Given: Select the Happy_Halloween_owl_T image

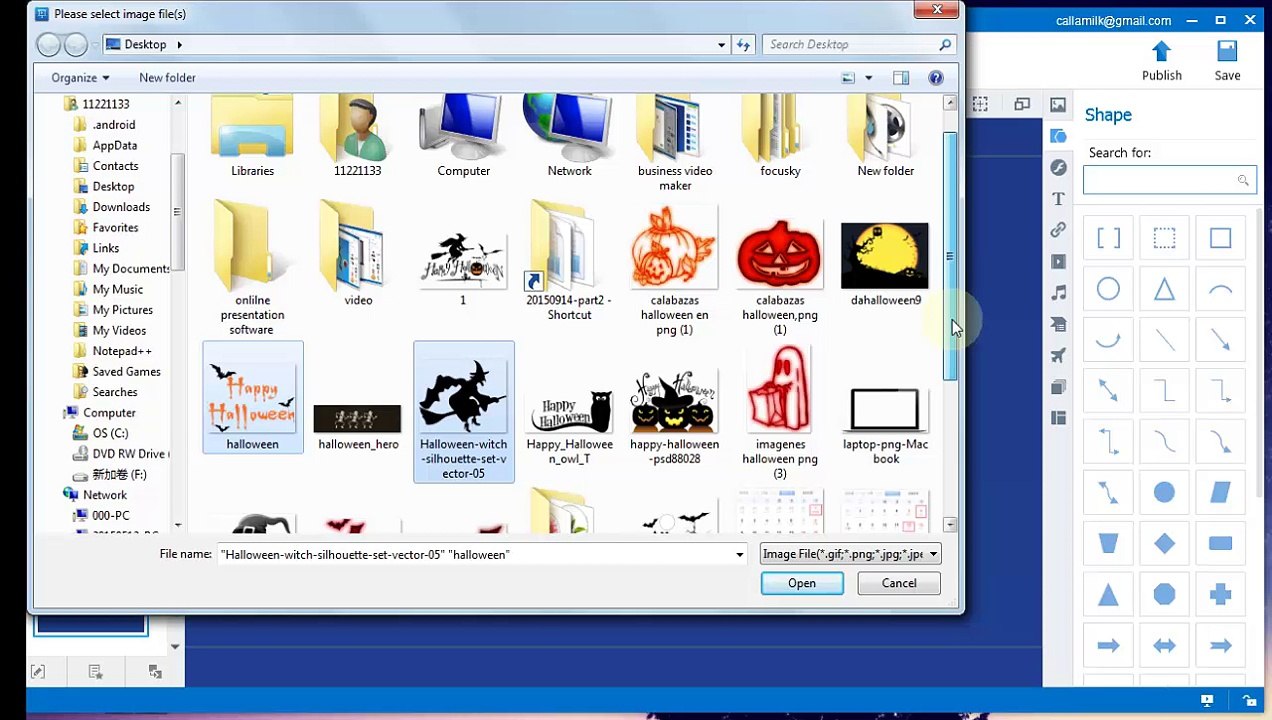Looking at the screenshot, I should pos(569,427).
